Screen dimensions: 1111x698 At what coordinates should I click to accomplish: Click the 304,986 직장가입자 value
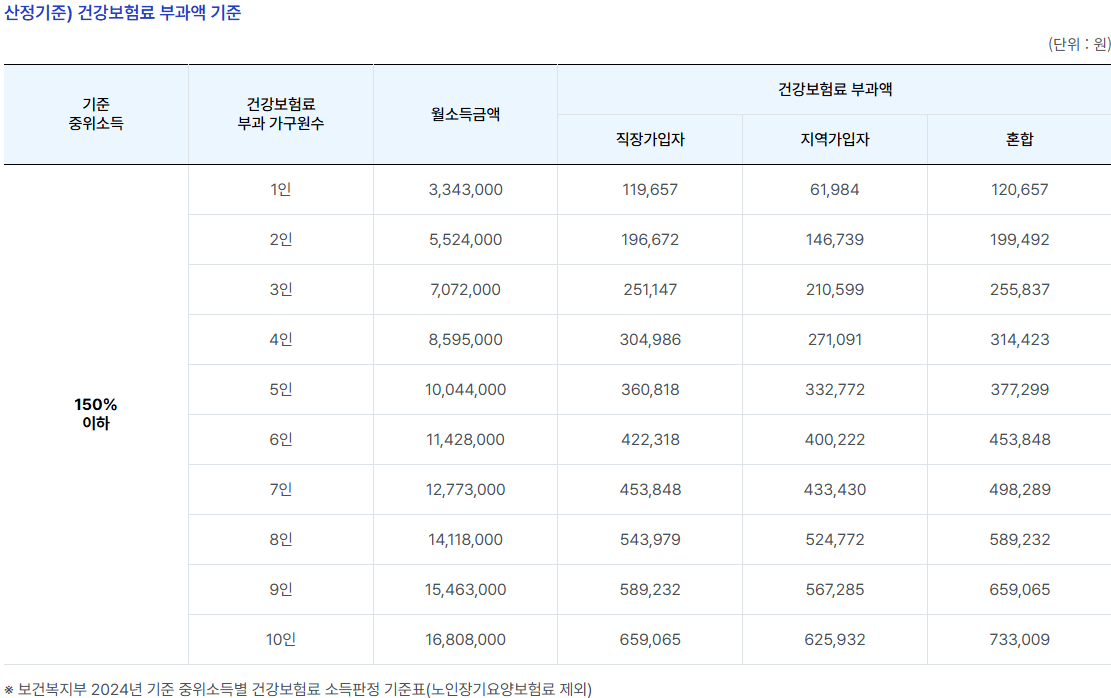648,339
